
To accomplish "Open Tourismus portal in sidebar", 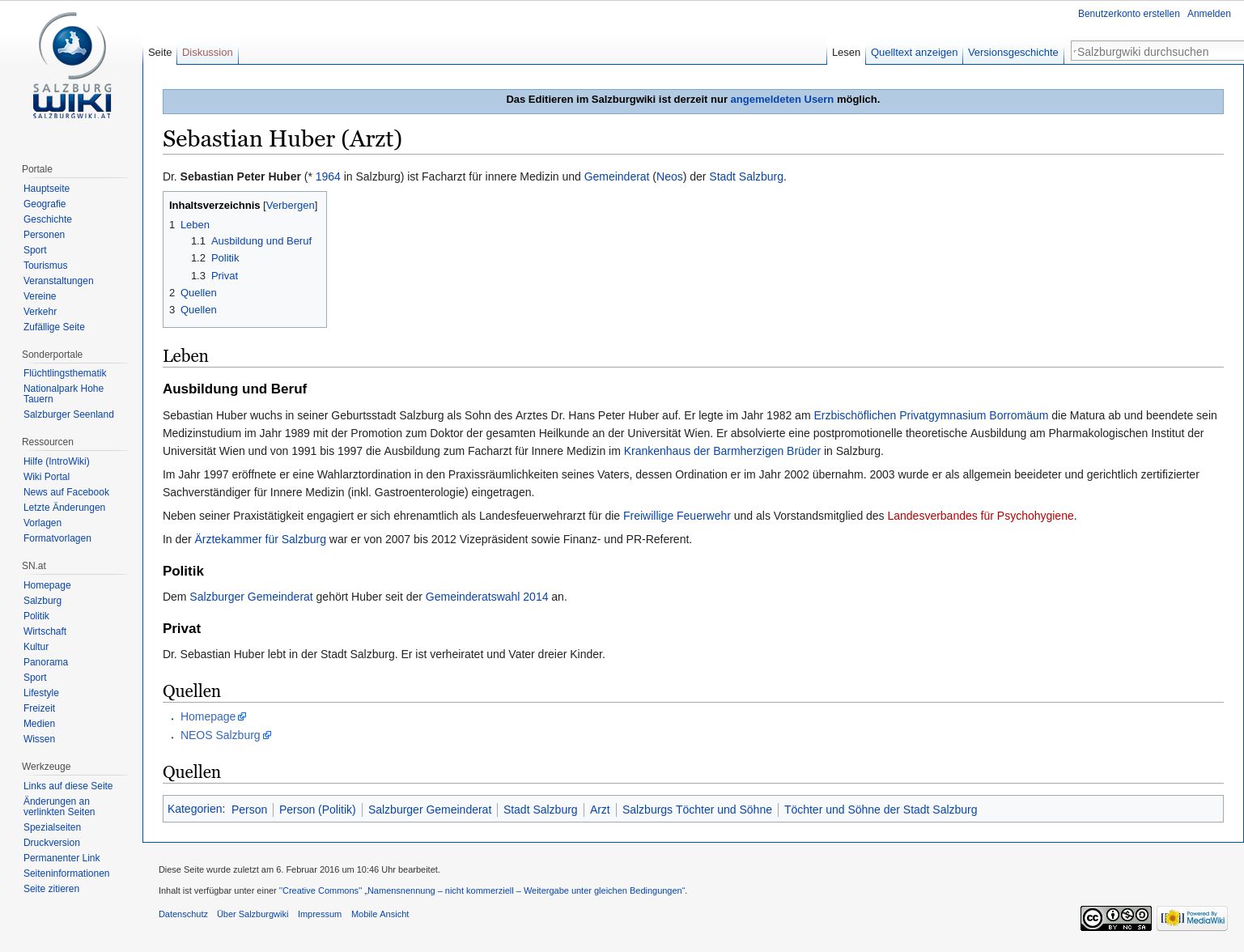I will (x=45, y=266).
